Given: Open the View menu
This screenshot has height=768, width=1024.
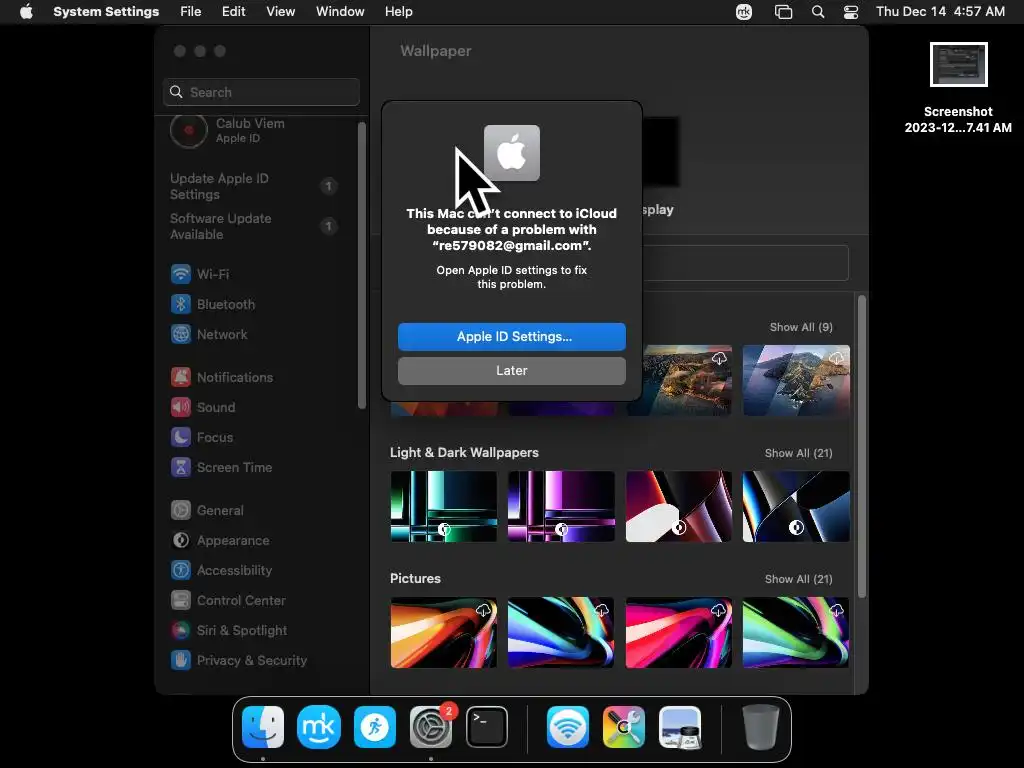Looking at the screenshot, I should click(281, 12).
